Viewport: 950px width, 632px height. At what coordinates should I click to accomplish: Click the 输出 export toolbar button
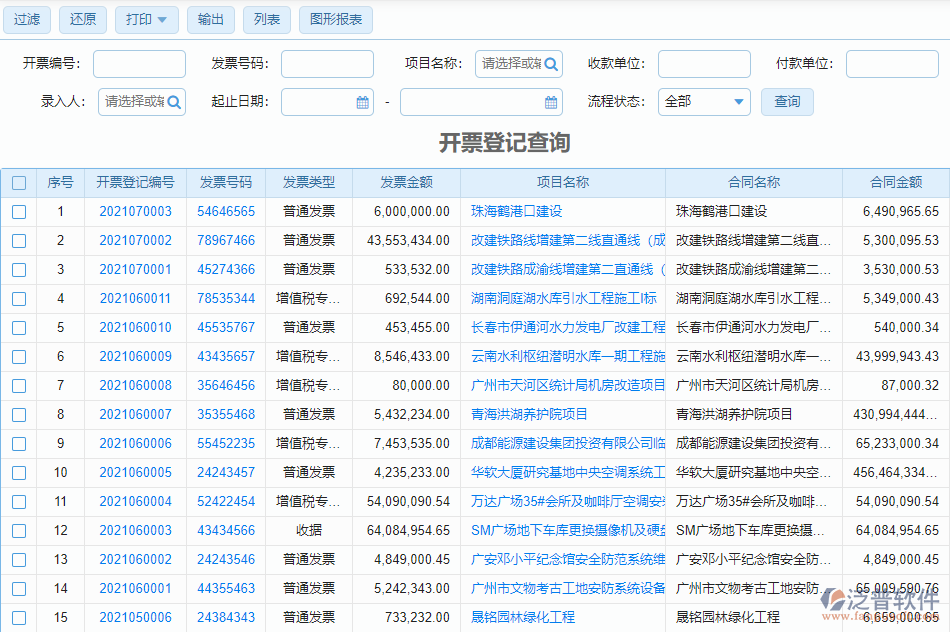coord(210,19)
